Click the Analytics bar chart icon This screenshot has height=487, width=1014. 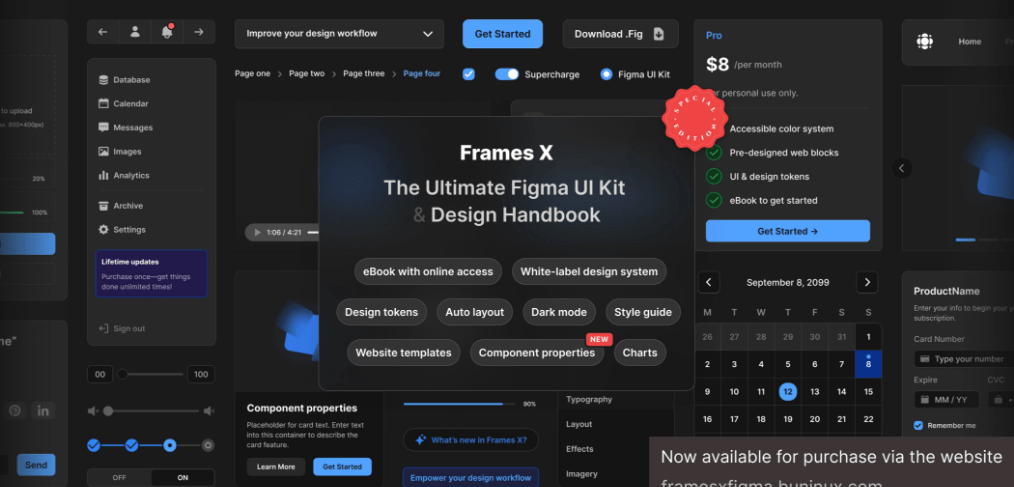tap(103, 175)
